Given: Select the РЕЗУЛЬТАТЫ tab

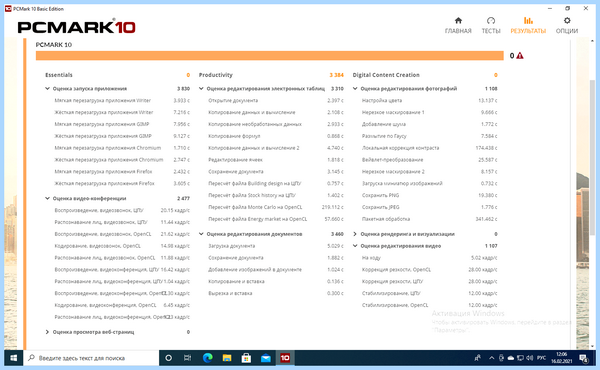Looking at the screenshot, I should 528,25.
